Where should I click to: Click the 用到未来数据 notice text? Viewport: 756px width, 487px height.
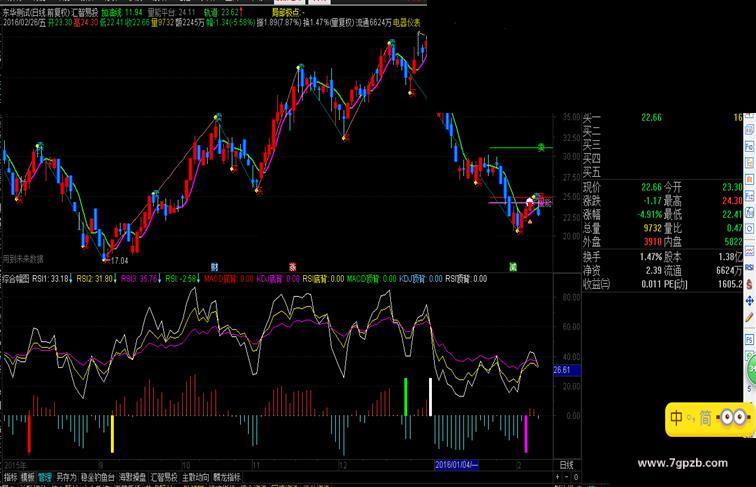[x=23, y=259]
